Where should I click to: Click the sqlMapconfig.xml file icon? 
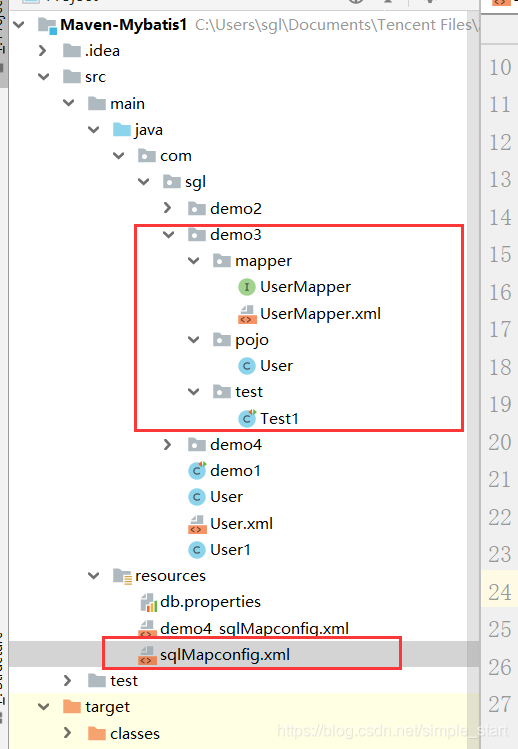click(147, 655)
